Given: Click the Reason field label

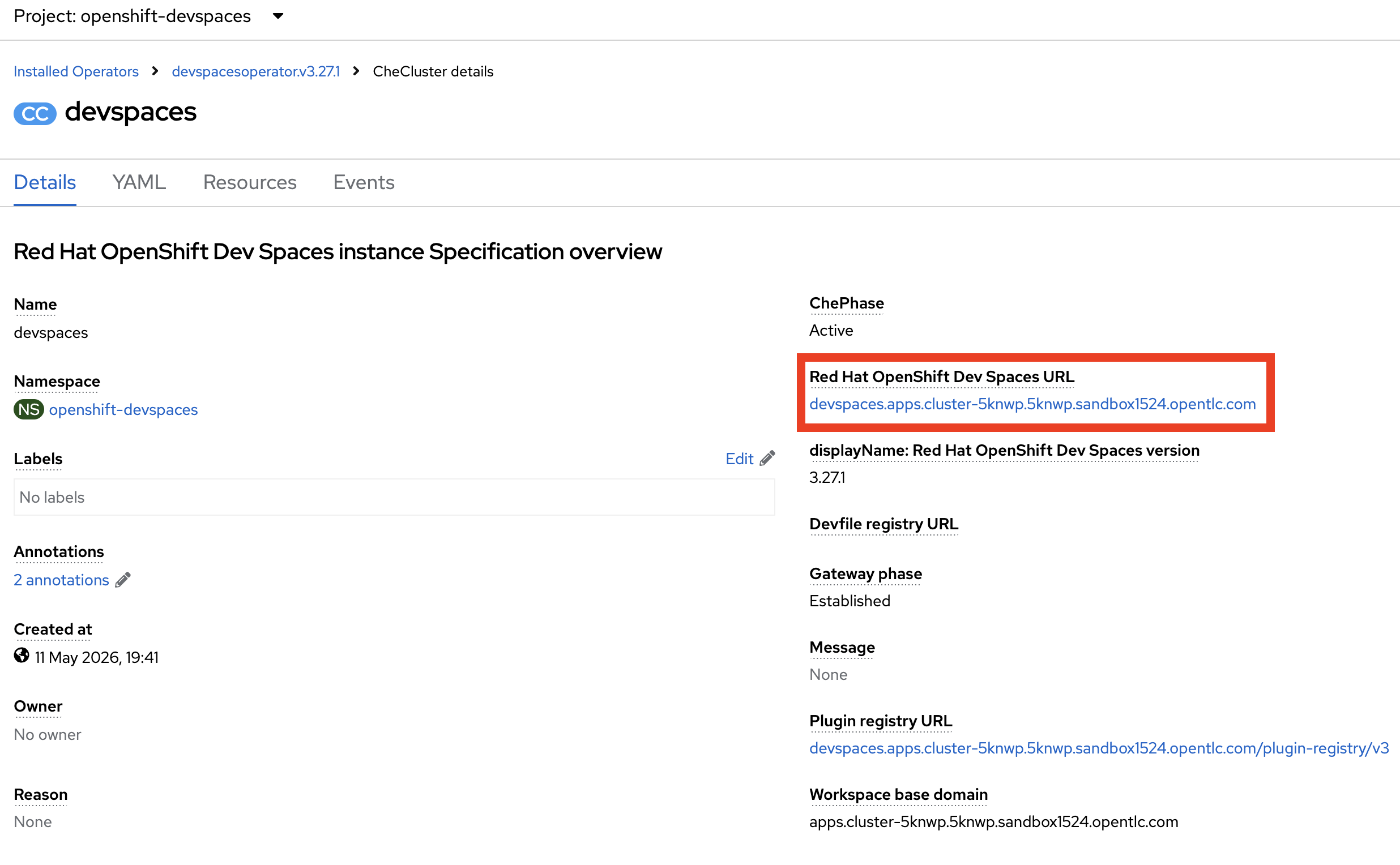Looking at the screenshot, I should click(x=41, y=795).
